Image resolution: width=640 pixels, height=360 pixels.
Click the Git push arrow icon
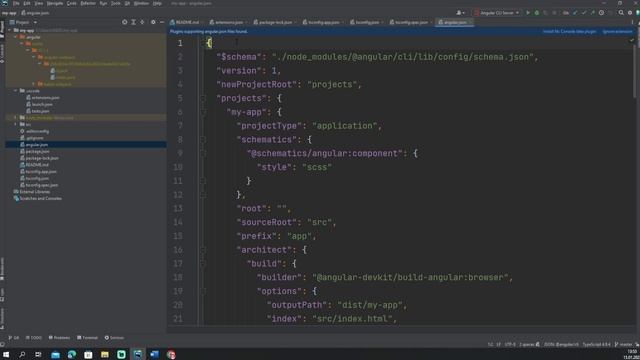click(593, 13)
